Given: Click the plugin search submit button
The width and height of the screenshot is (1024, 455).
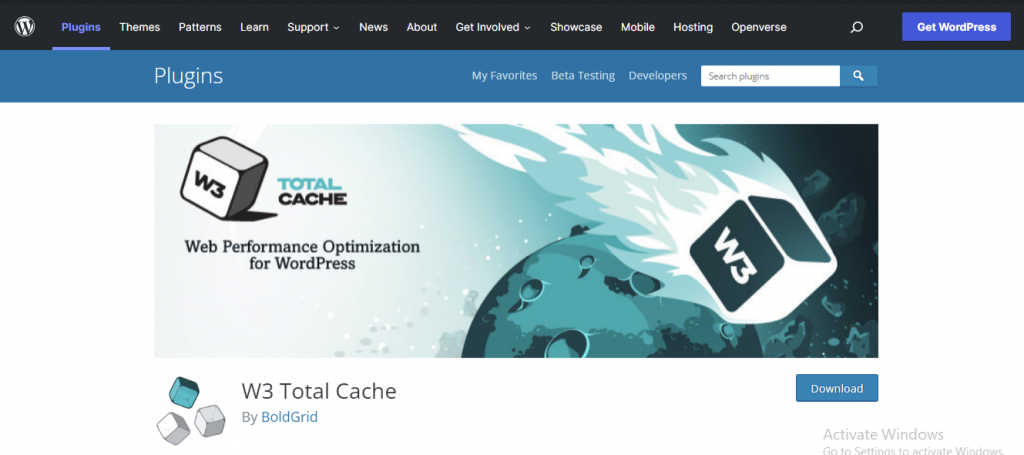Looking at the screenshot, I should tap(858, 76).
